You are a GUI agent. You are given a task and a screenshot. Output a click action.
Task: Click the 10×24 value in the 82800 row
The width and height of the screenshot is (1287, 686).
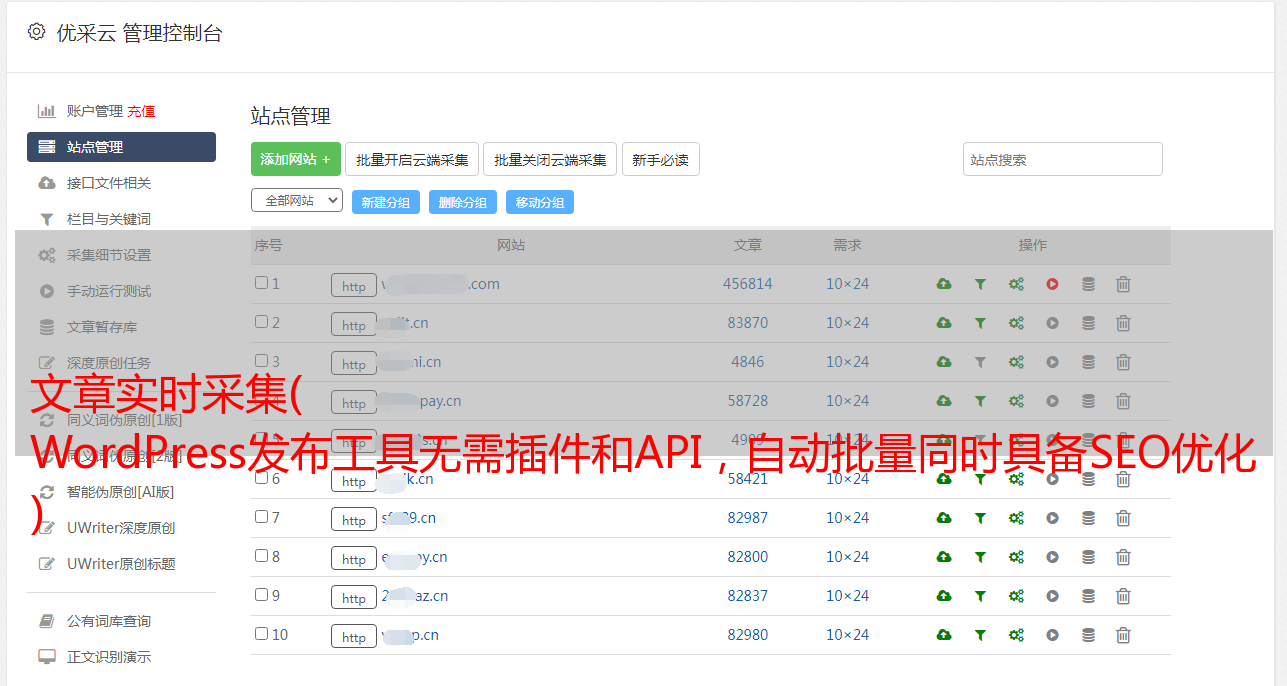click(848, 557)
